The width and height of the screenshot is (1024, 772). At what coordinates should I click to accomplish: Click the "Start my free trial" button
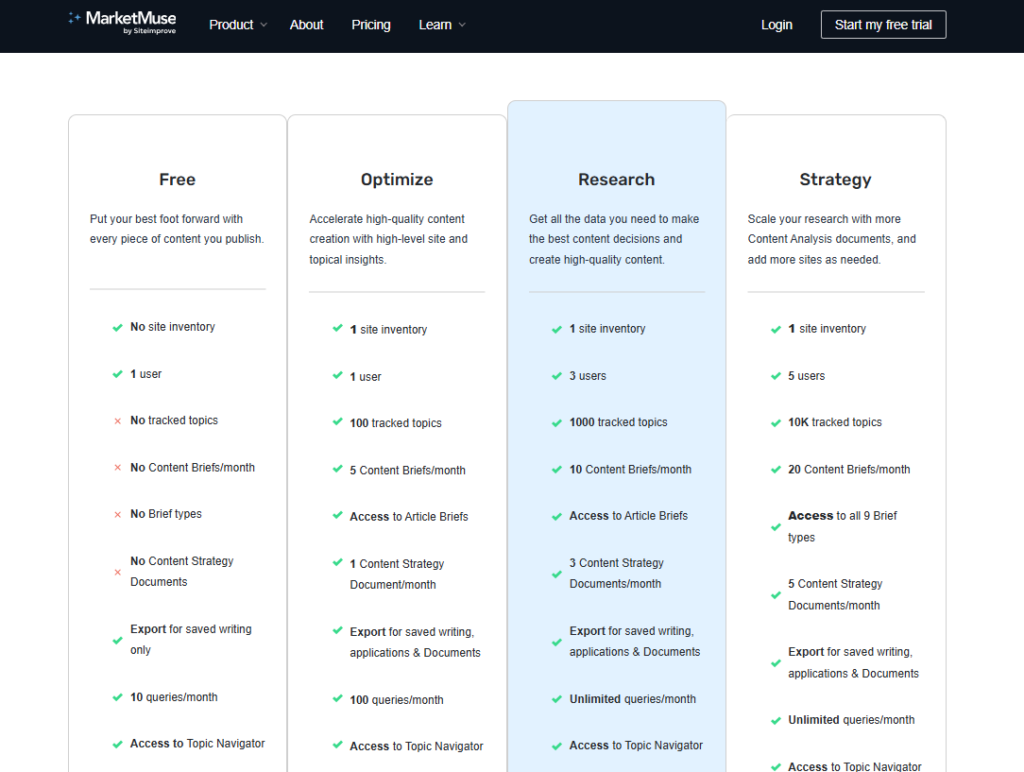pos(883,24)
